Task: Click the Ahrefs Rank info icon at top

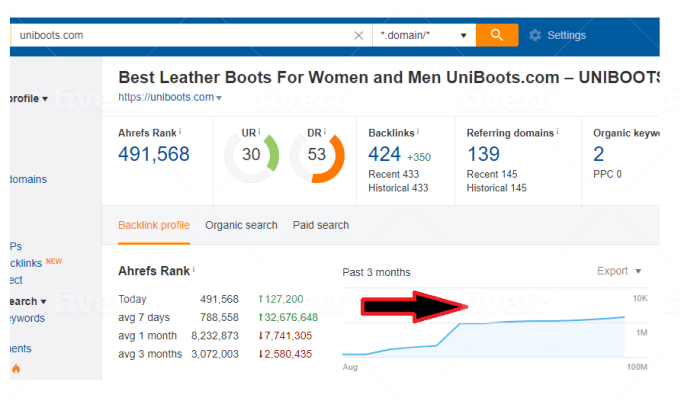Action: point(180,131)
